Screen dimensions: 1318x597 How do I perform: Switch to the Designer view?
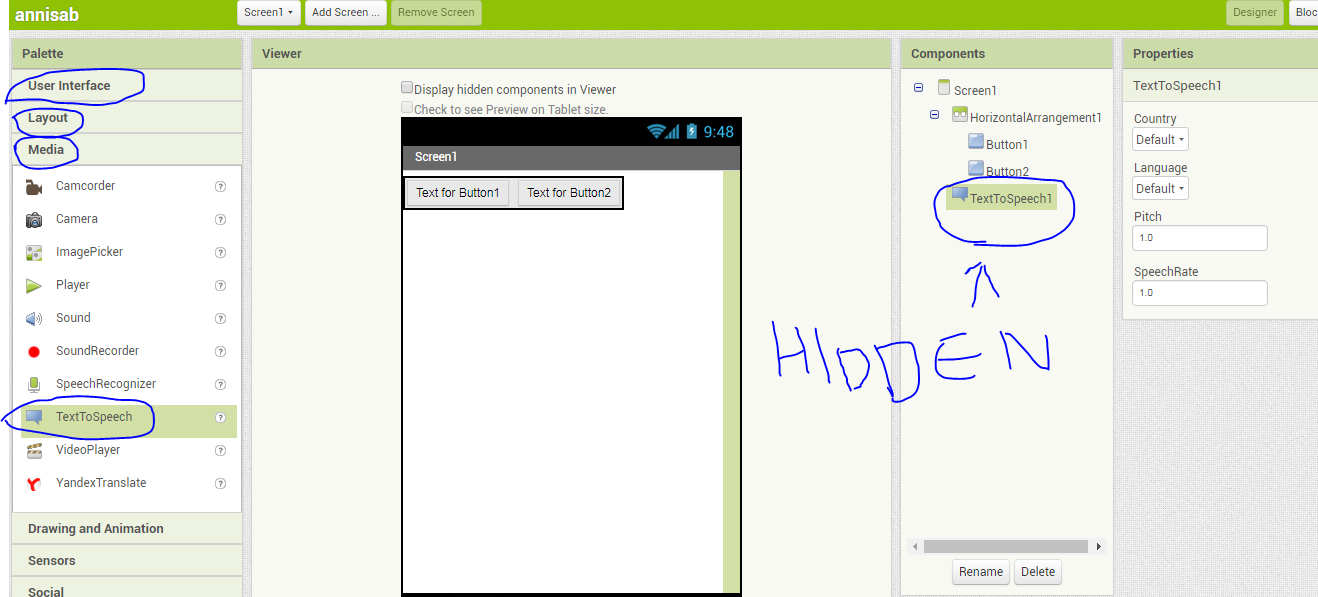[1254, 13]
